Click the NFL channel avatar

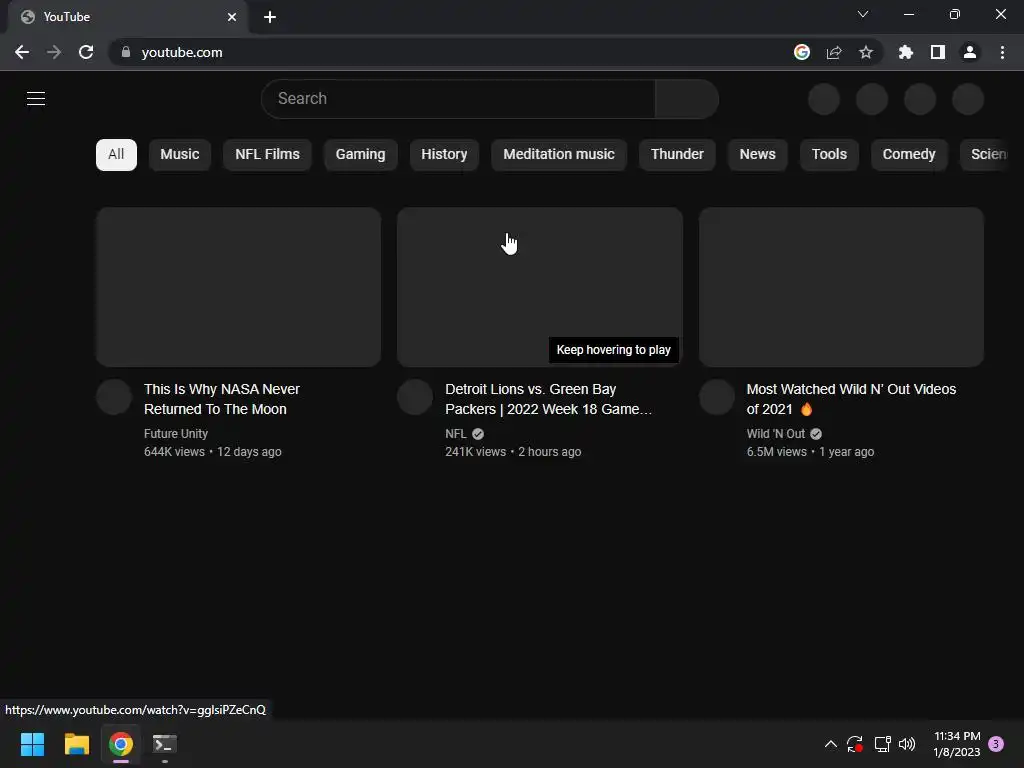click(x=415, y=397)
